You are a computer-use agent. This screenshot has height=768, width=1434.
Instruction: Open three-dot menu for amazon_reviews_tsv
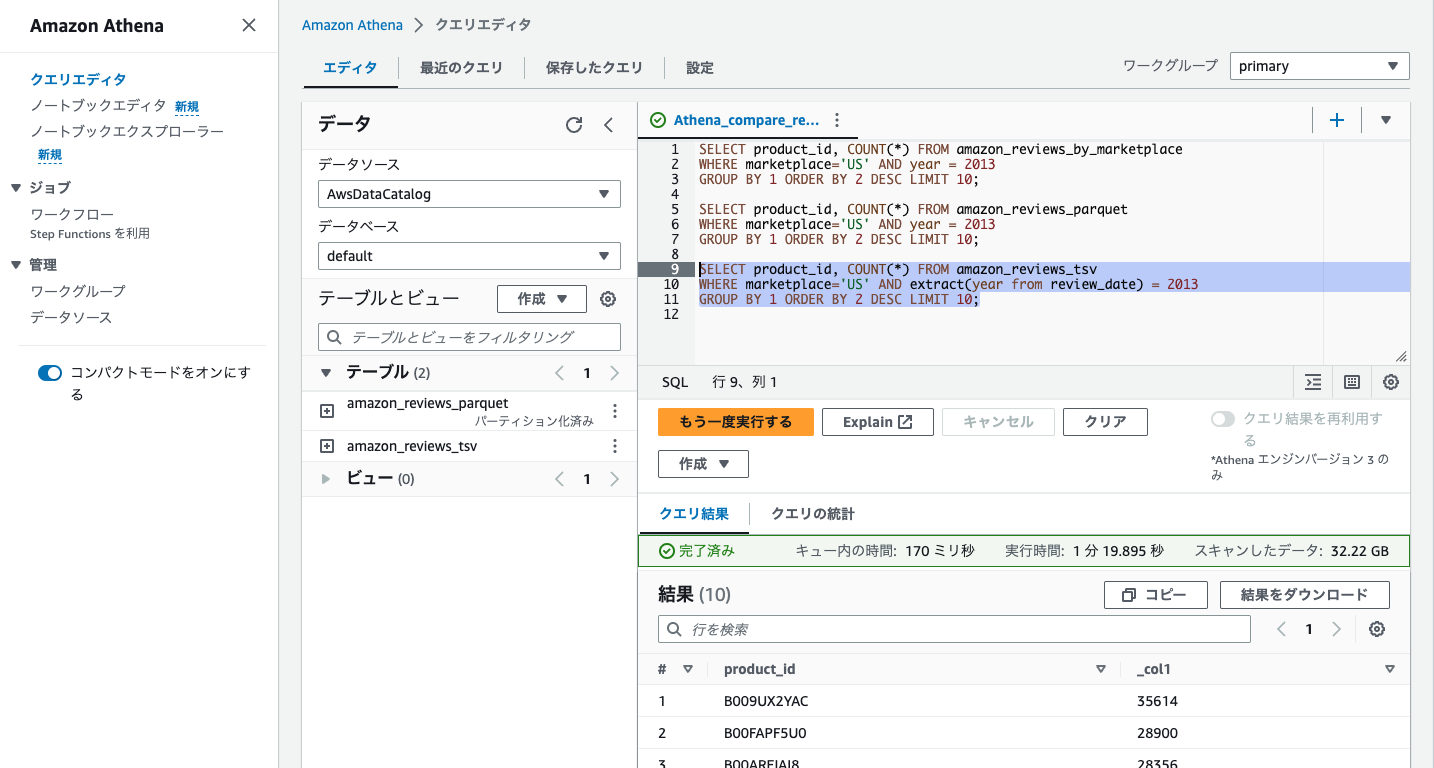click(x=617, y=445)
